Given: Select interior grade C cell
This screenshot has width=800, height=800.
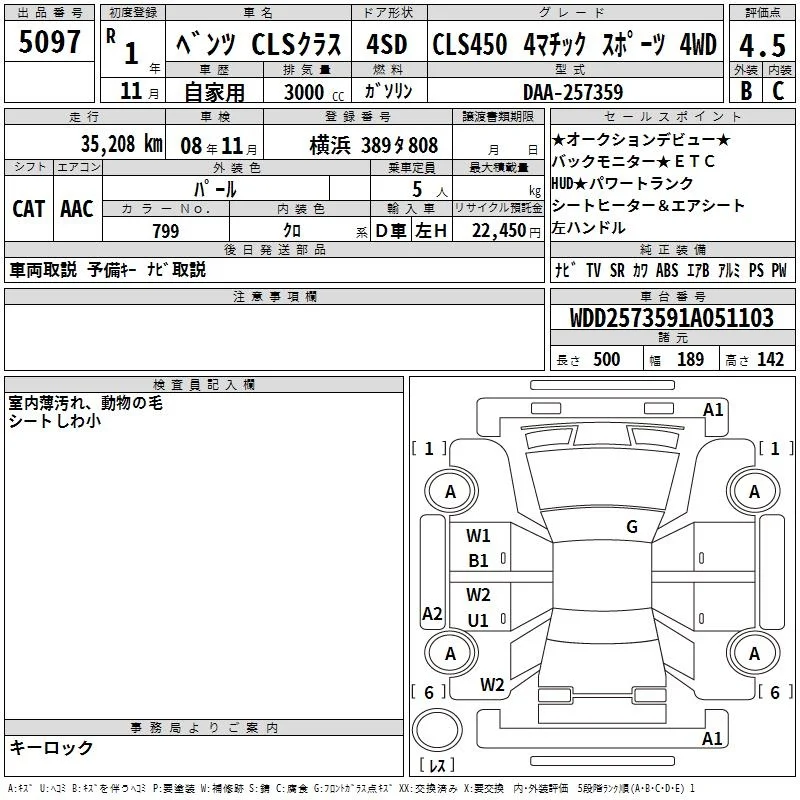Looking at the screenshot, I should click(x=779, y=90).
